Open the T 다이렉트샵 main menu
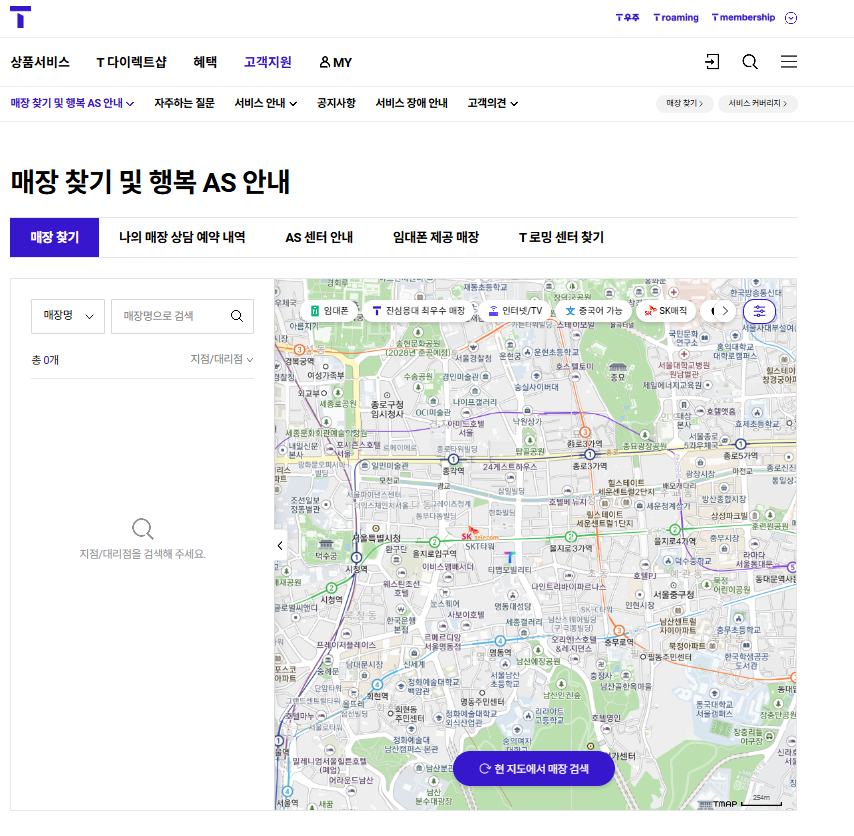Image resolution: width=854 pixels, height=836 pixels. 131,62
